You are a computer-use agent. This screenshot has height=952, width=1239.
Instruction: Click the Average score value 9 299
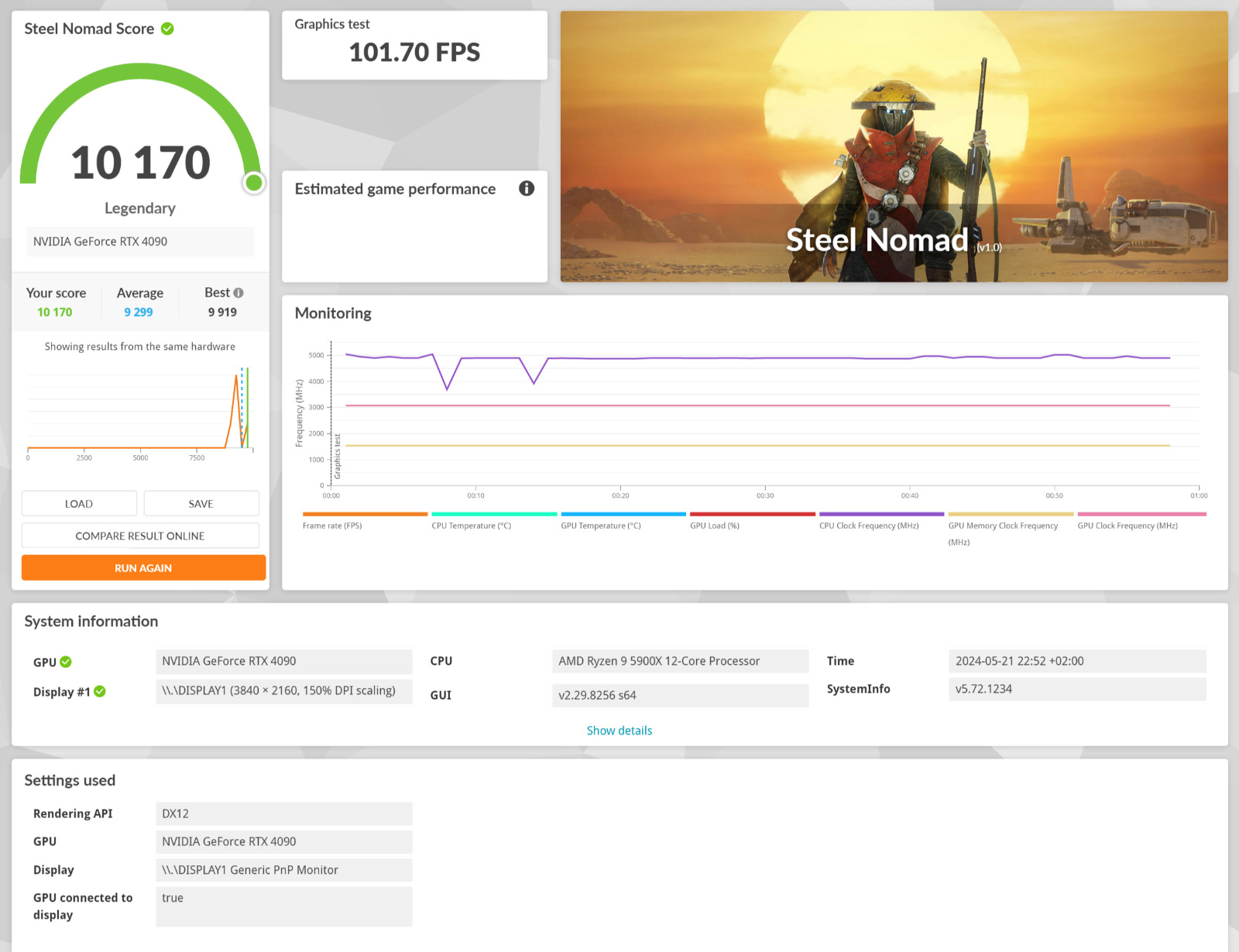point(139,312)
